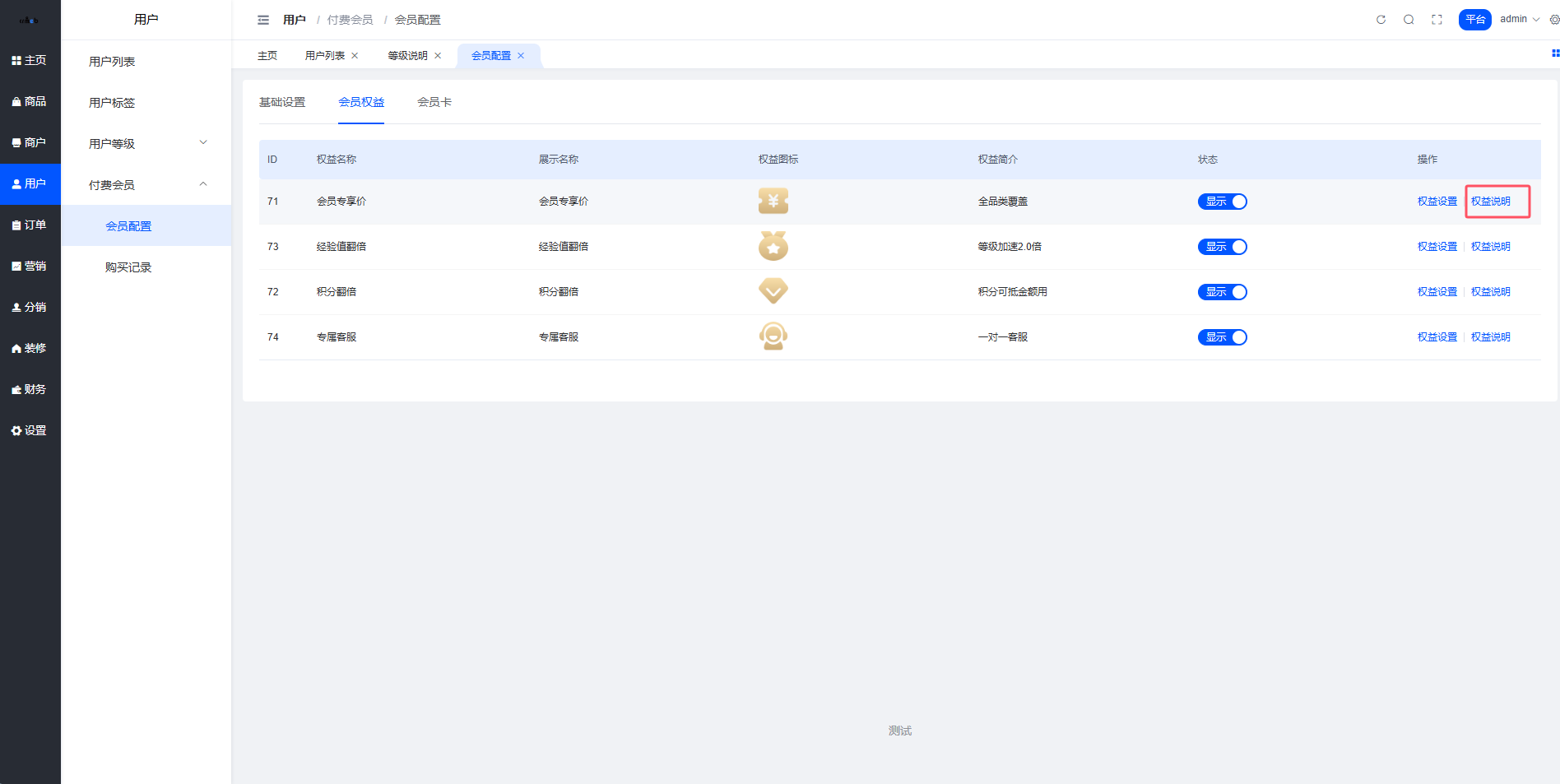Open 权益设置 for 积分翻倍 row
The height and width of the screenshot is (784, 1560).
point(1437,292)
